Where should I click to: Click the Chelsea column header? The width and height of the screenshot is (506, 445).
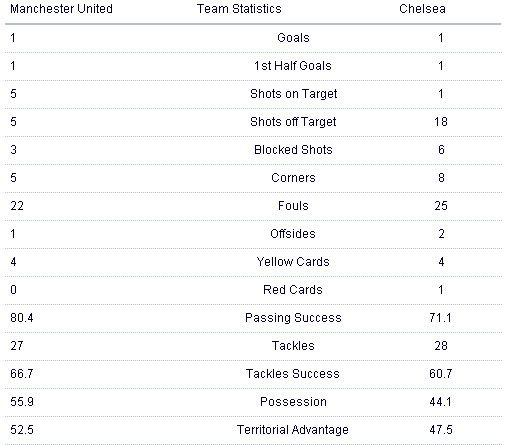tap(422, 9)
